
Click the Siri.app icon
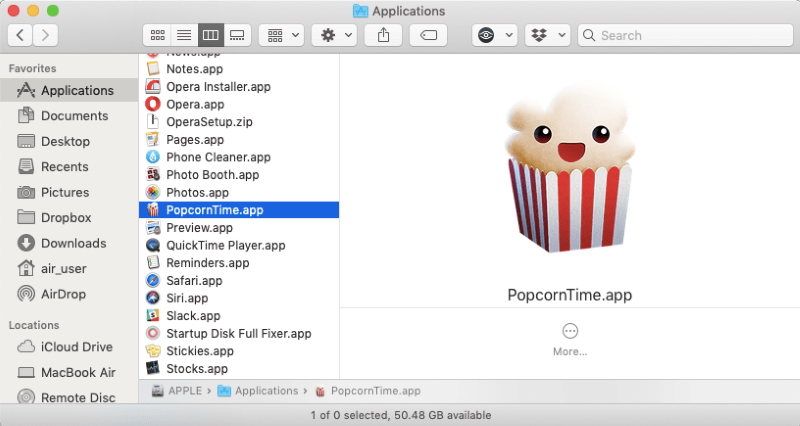pyautogui.click(x=153, y=298)
